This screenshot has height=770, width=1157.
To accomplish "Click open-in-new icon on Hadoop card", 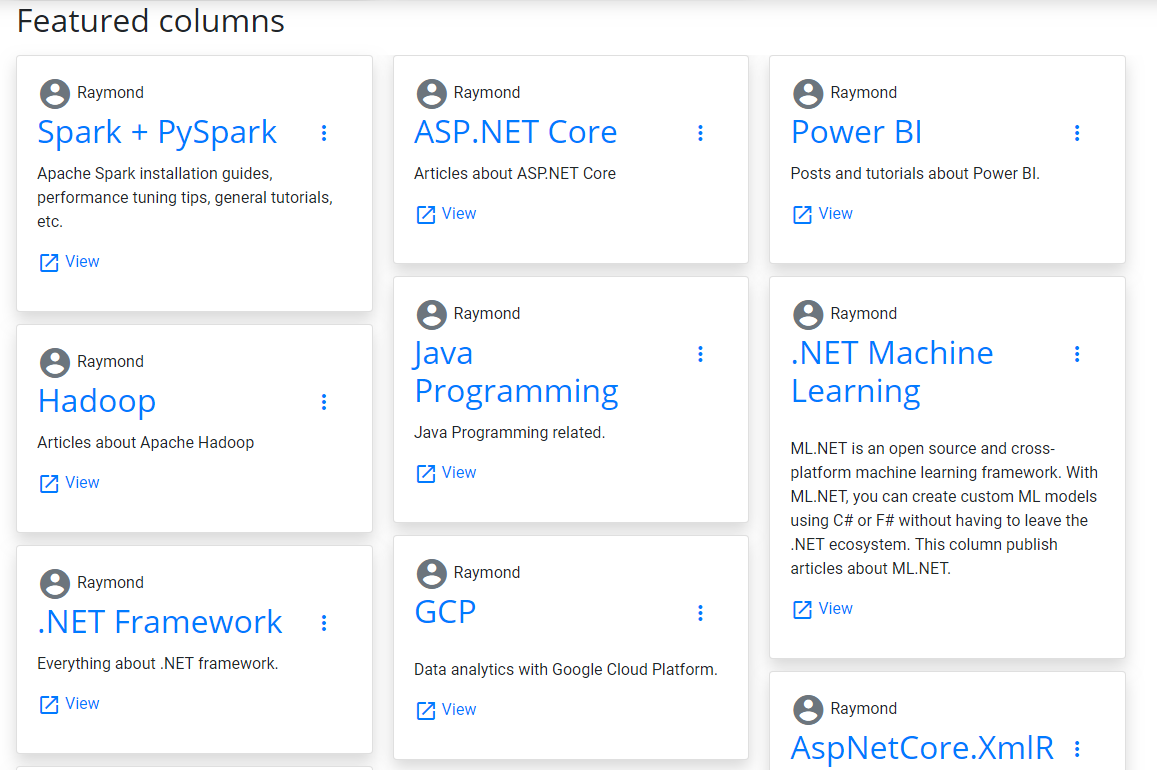I will 49,484.
